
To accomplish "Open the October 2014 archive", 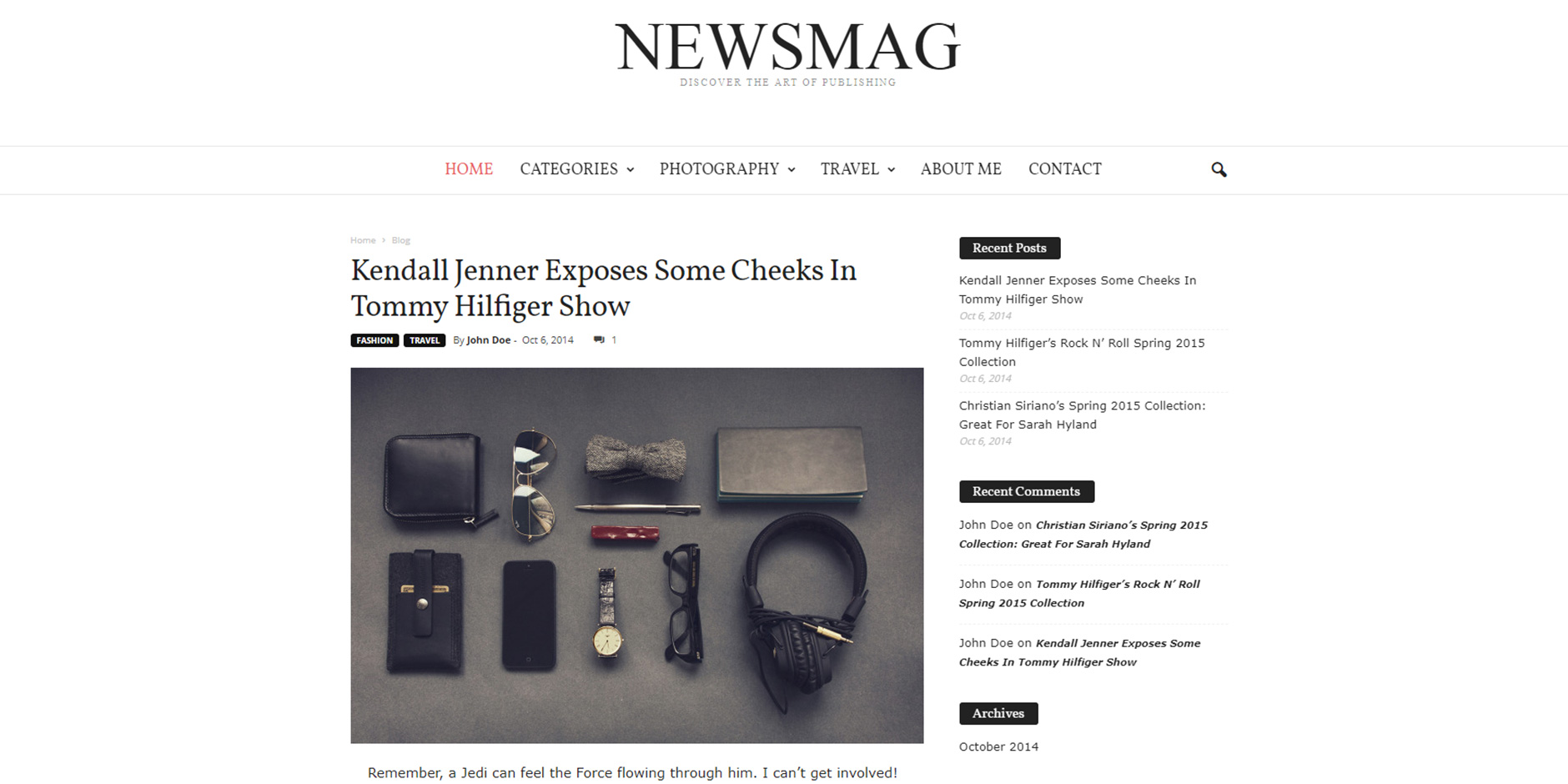I will tap(998, 746).
